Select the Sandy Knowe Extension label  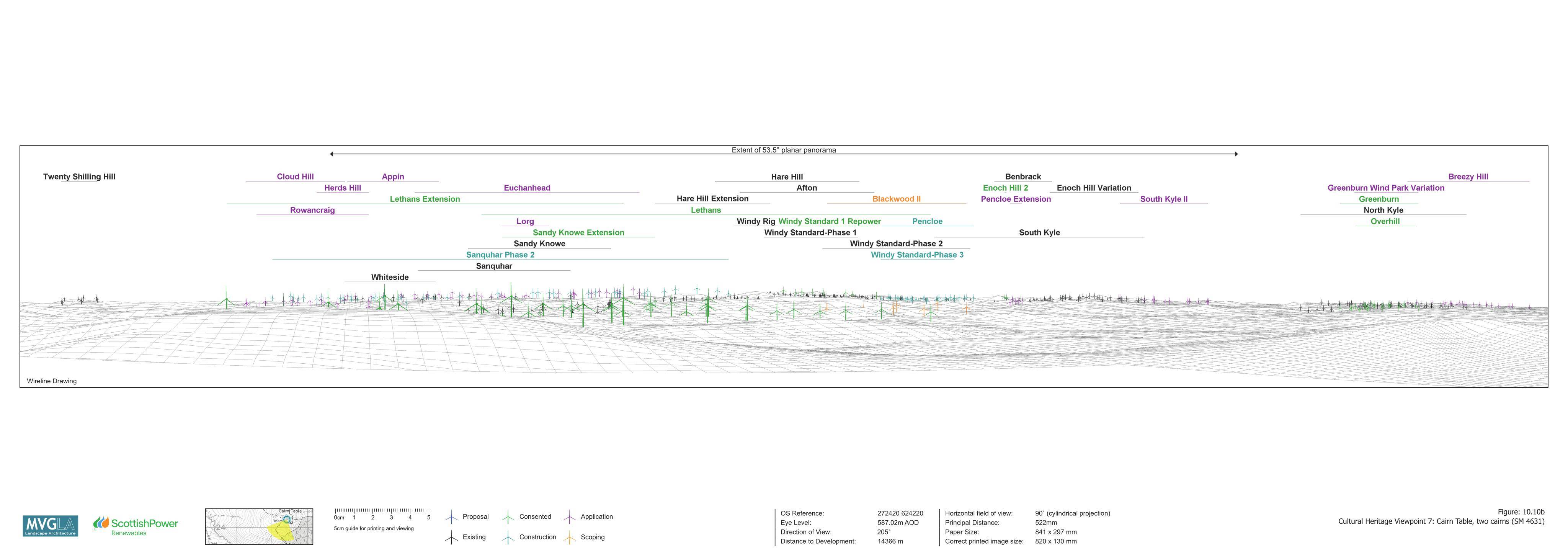[578, 232]
